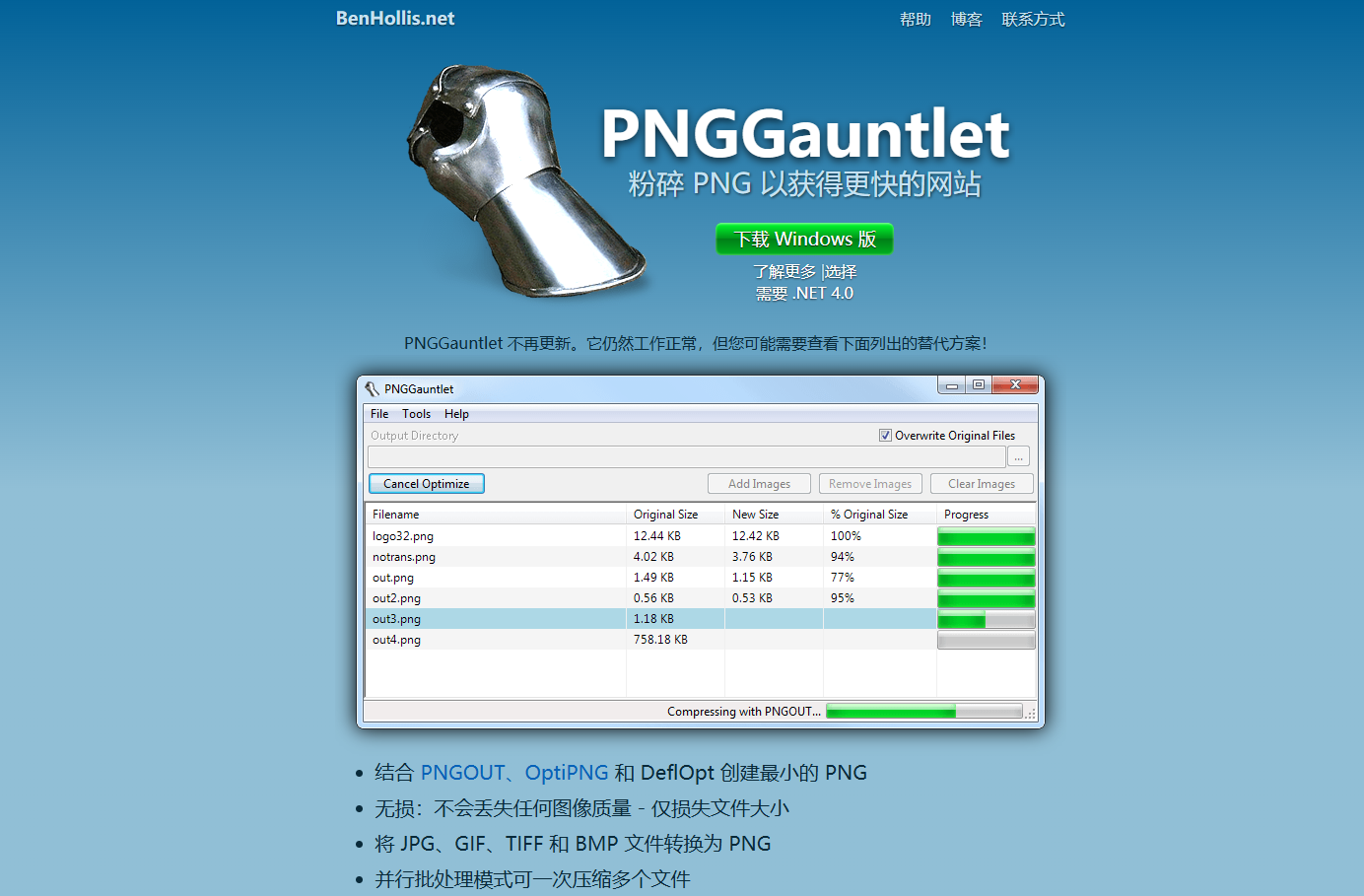Screen dimensions: 1364x896
Task: Open the Help menu in PNGGauntlet
Action: tap(456, 414)
